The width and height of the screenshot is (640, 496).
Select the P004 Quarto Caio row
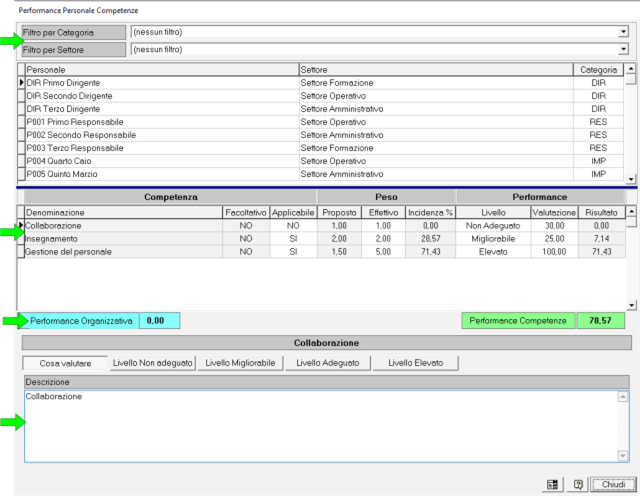[x=160, y=161]
